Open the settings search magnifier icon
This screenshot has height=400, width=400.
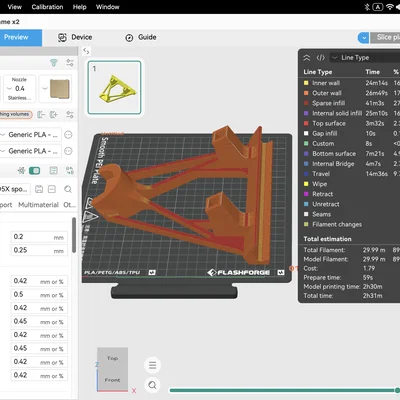(x=68, y=189)
